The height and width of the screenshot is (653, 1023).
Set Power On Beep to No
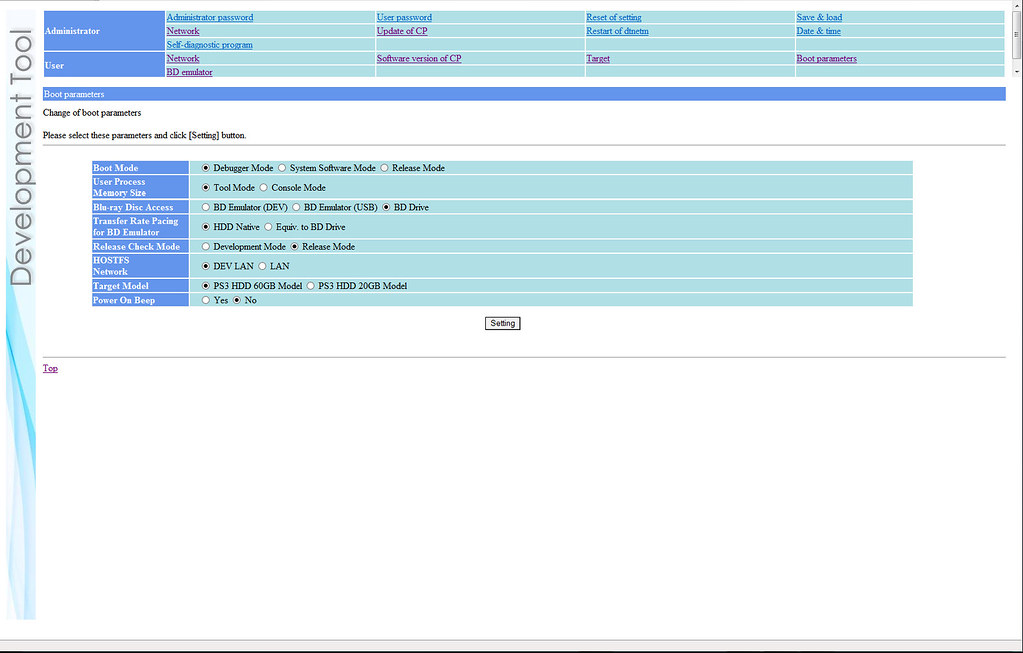click(237, 300)
